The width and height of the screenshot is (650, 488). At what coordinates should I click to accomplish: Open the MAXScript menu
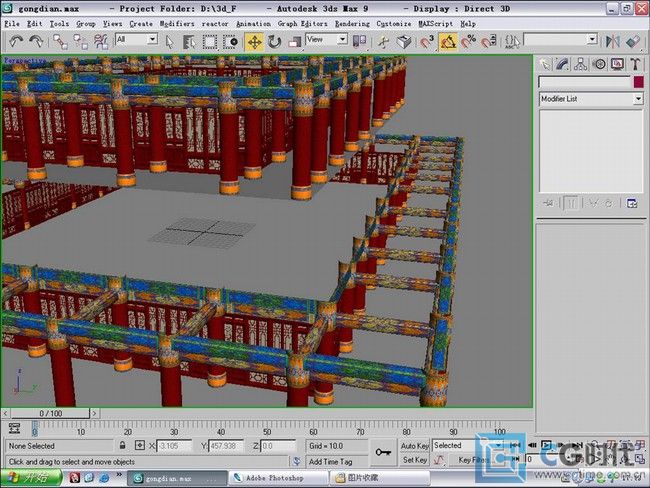pyautogui.click(x=435, y=24)
